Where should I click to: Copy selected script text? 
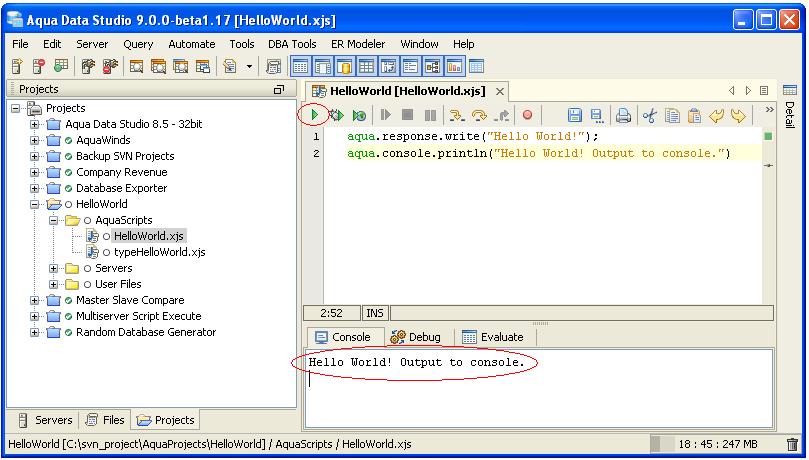[x=672, y=115]
